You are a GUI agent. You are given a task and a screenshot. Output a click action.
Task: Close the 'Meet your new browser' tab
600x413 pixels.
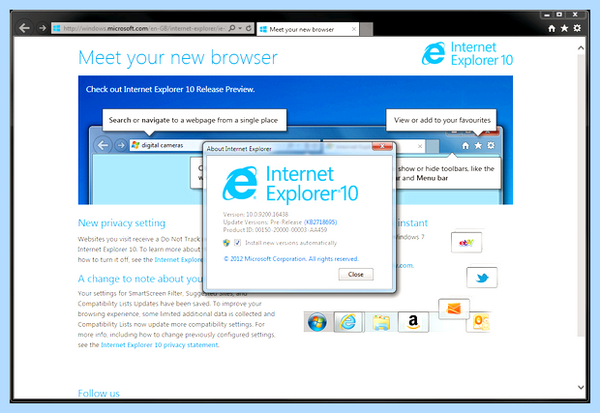tap(354, 29)
